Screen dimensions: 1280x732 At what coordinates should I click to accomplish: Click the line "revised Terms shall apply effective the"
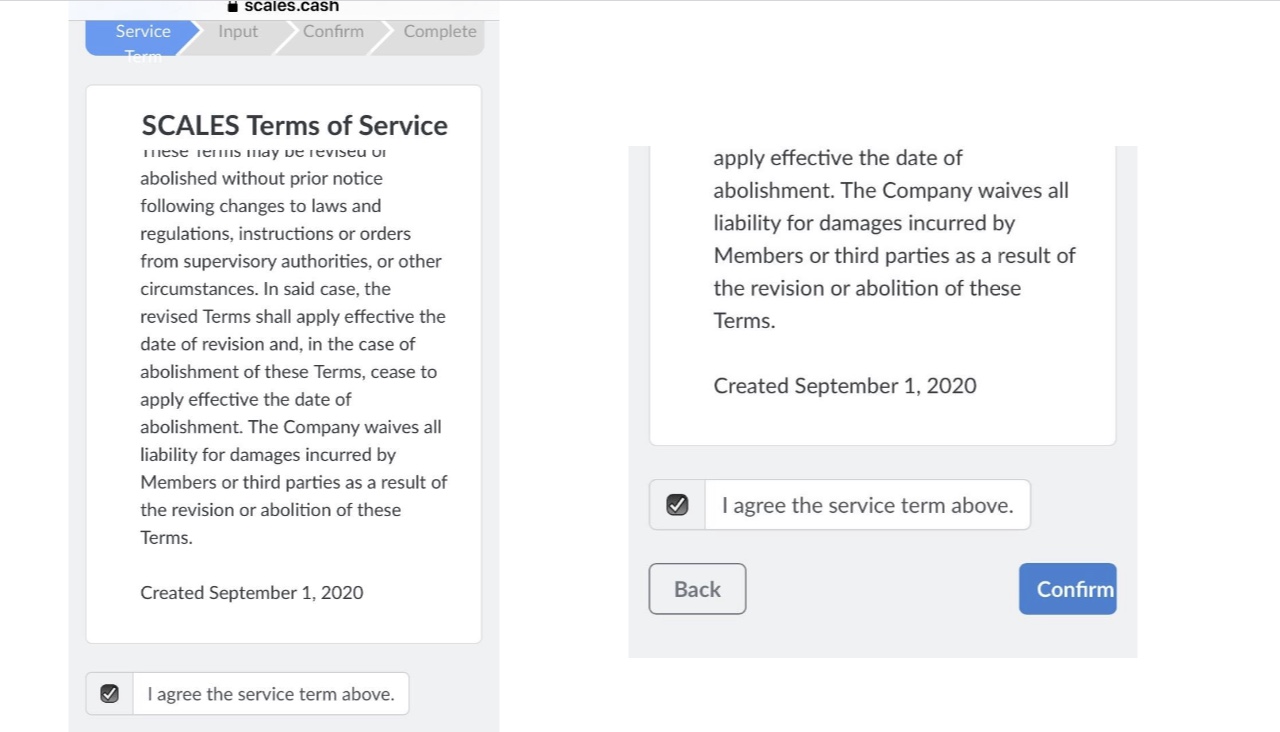293,316
